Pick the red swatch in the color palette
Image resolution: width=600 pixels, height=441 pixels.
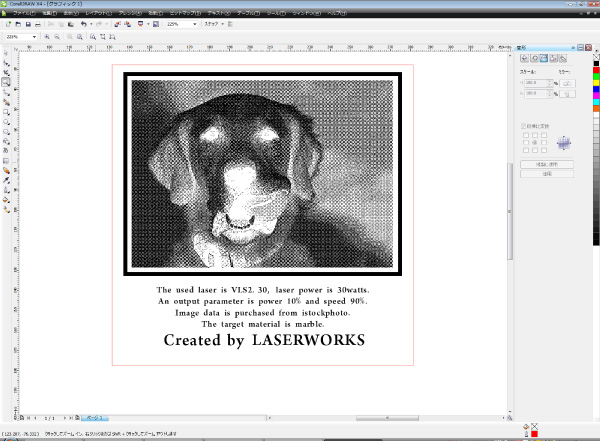(x=596, y=70)
